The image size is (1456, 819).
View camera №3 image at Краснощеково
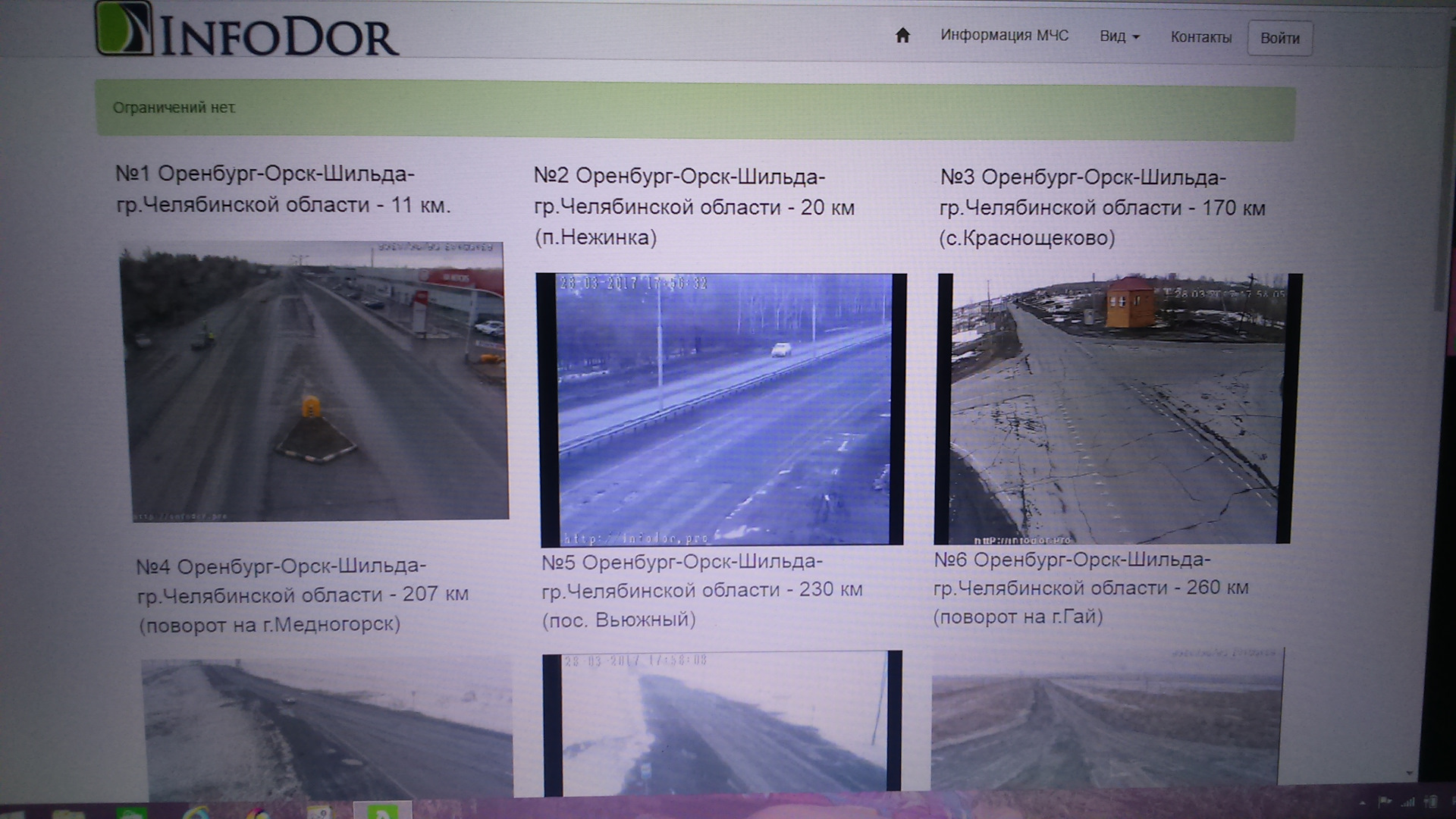(1119, 408)
